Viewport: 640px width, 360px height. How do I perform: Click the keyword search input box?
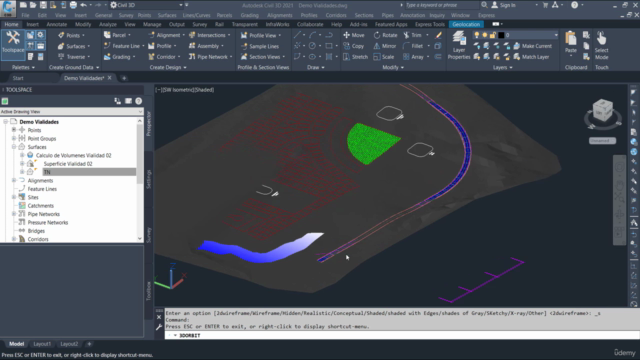pos(441,5)
